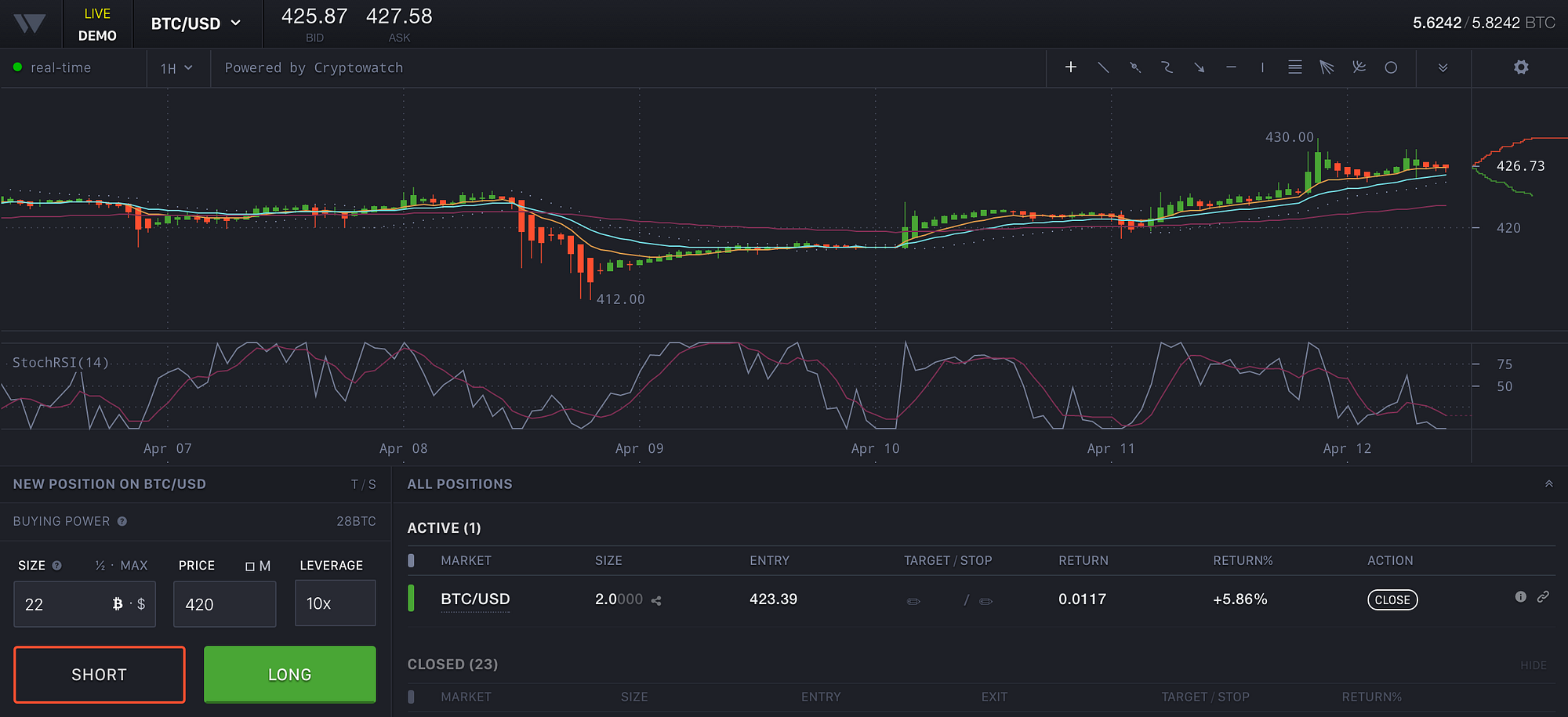Switch size unit to Bitcoin symbol
Screen dimensions: 1568x717
(x=118, y=603)
